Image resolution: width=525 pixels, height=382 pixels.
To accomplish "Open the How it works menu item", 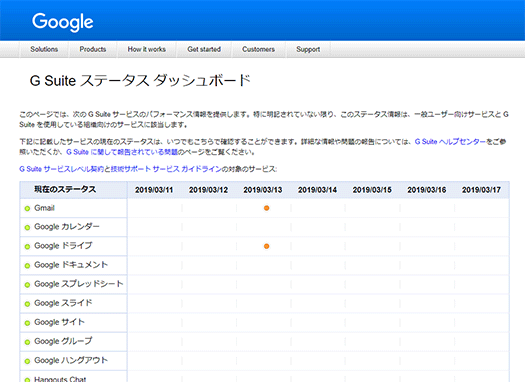I will pyautogui.click(x=147, y=49).
